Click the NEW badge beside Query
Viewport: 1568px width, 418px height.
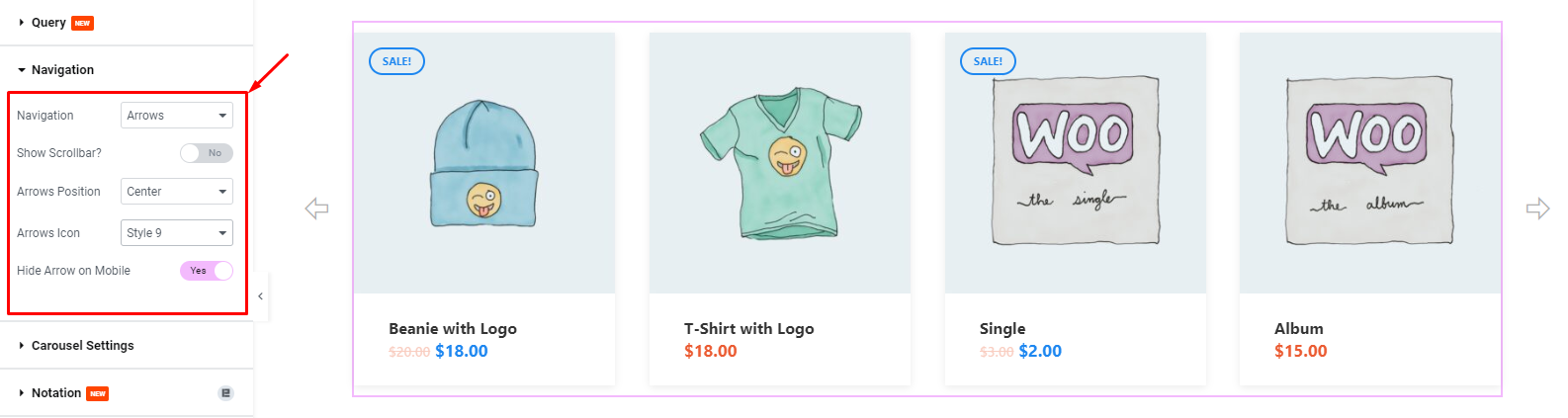click(82, 23)
